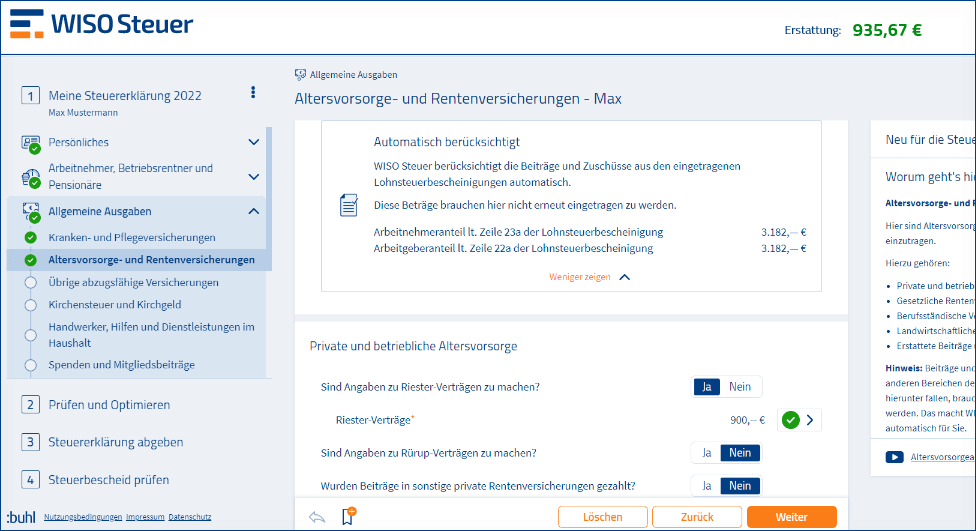Click the document icon in Automatisch berücksichtigt box
This screenshot has height=531, width=976.
[349, 205]
